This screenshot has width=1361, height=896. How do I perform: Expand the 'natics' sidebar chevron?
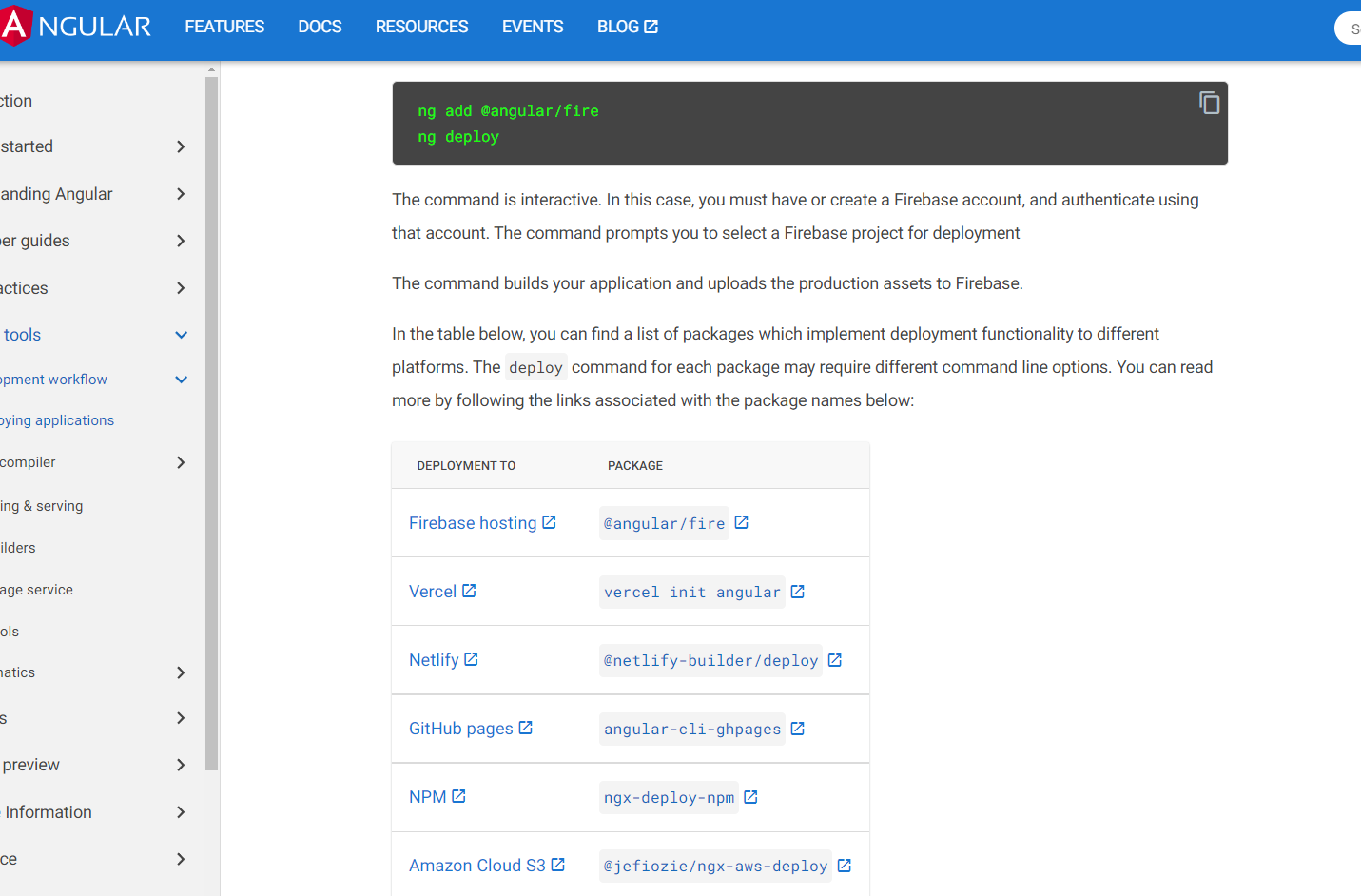[x=181, y=672]
